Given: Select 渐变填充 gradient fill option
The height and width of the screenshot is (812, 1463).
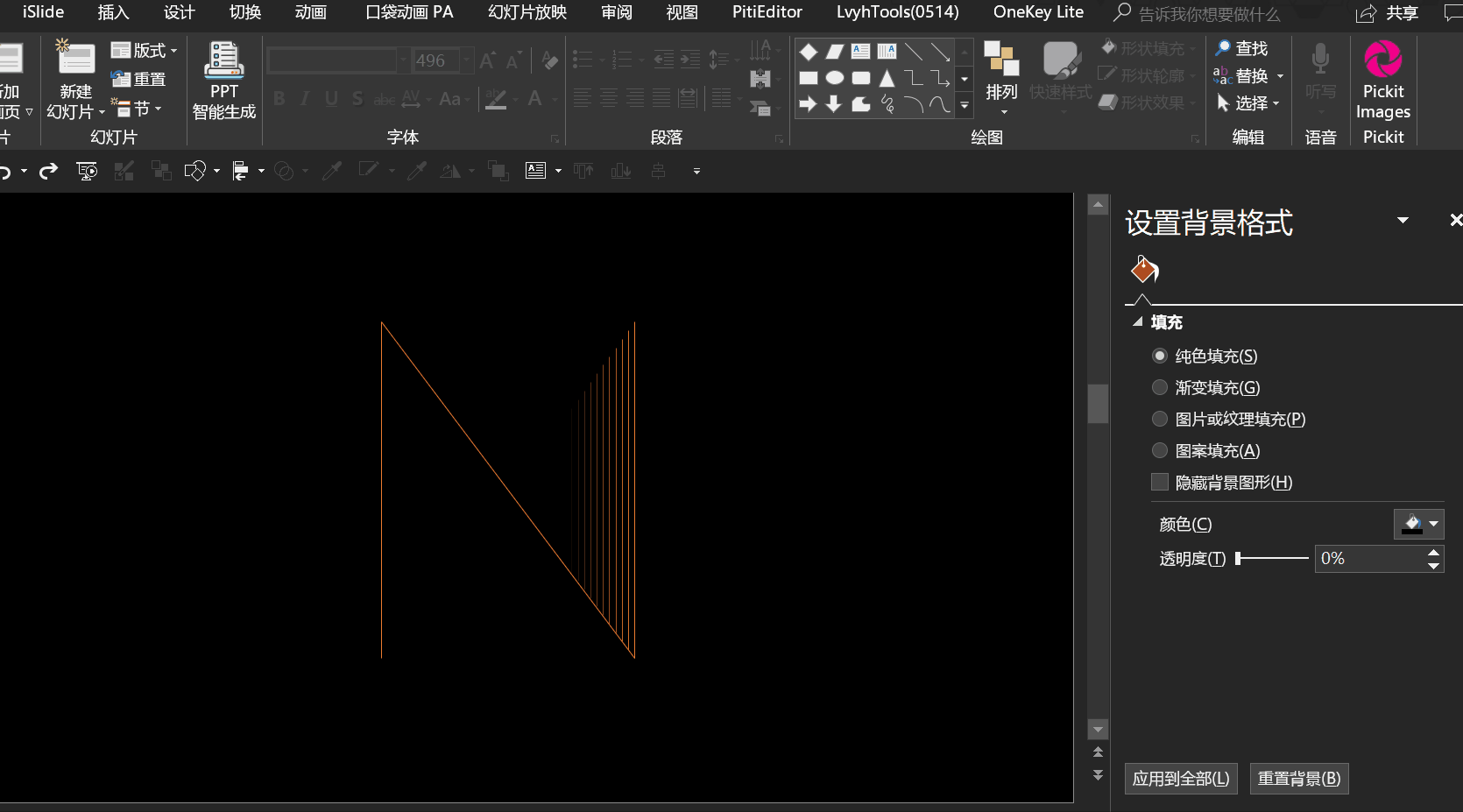Looking at the screenshot, I should click(x=1160, y=387).
